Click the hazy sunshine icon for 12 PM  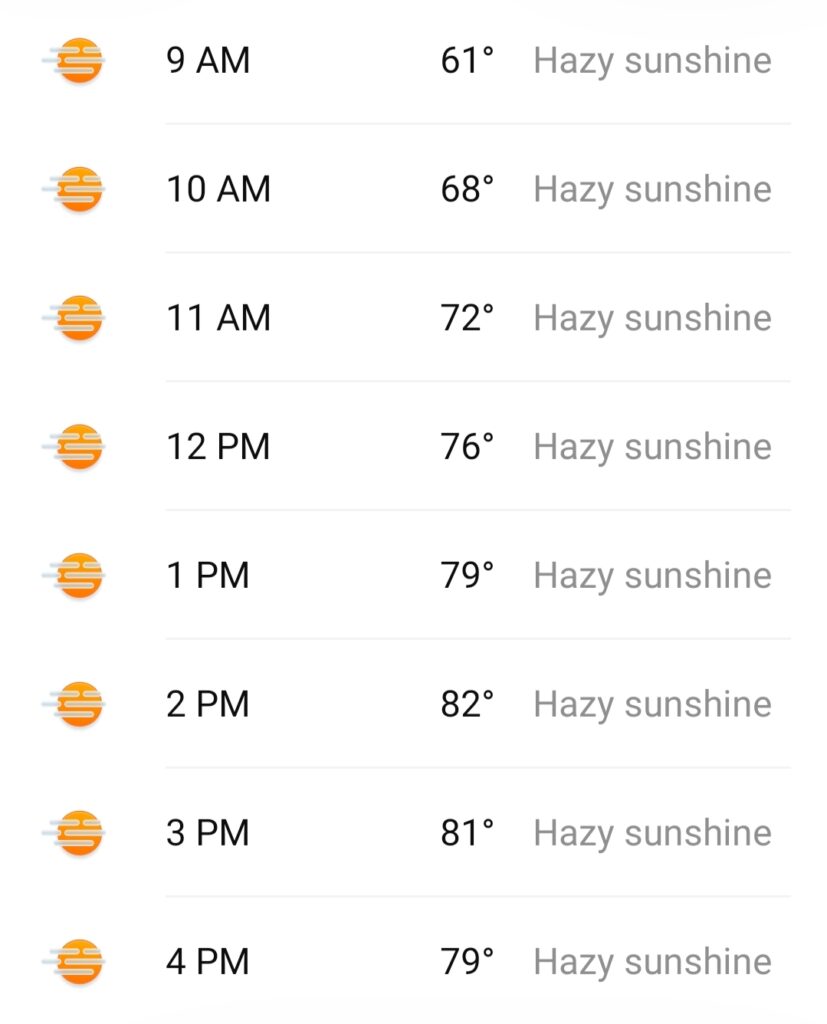tap(77, 446)
